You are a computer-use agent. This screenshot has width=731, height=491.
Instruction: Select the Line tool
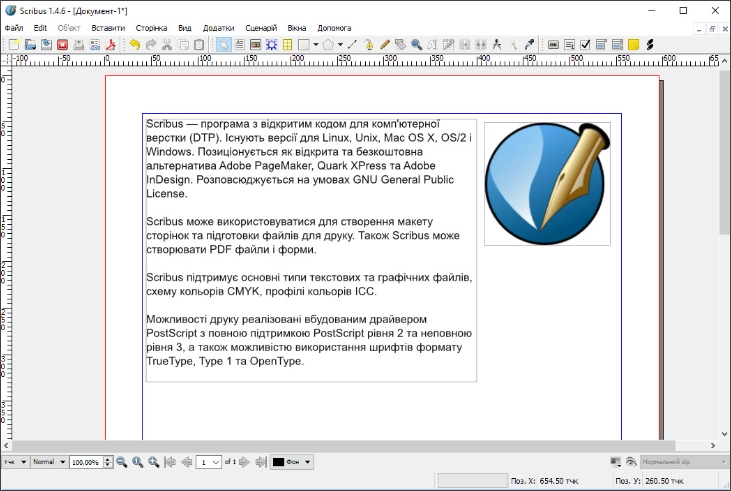pyautogui.click(x=352, y=45)
